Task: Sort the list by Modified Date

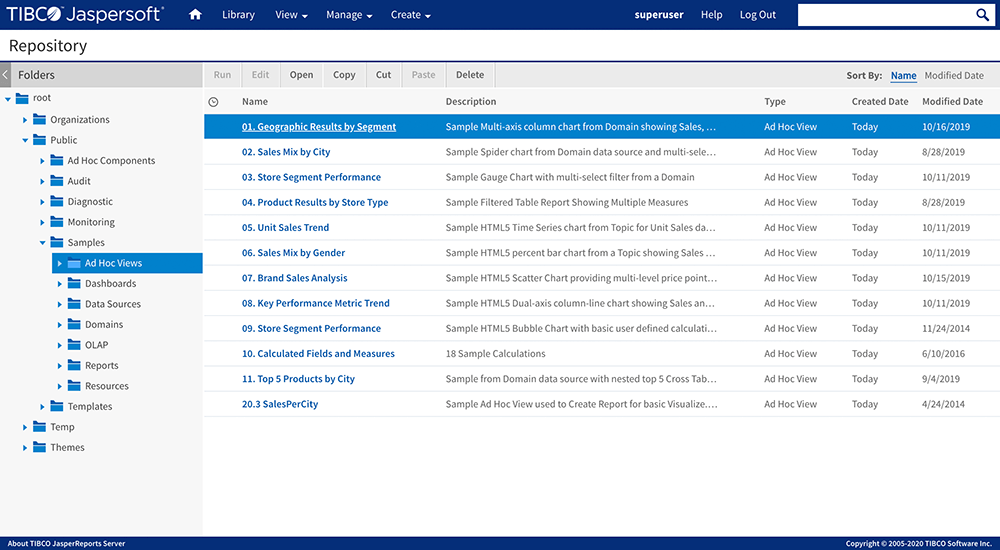Action: pyautogui.click(x=954, y=75)
